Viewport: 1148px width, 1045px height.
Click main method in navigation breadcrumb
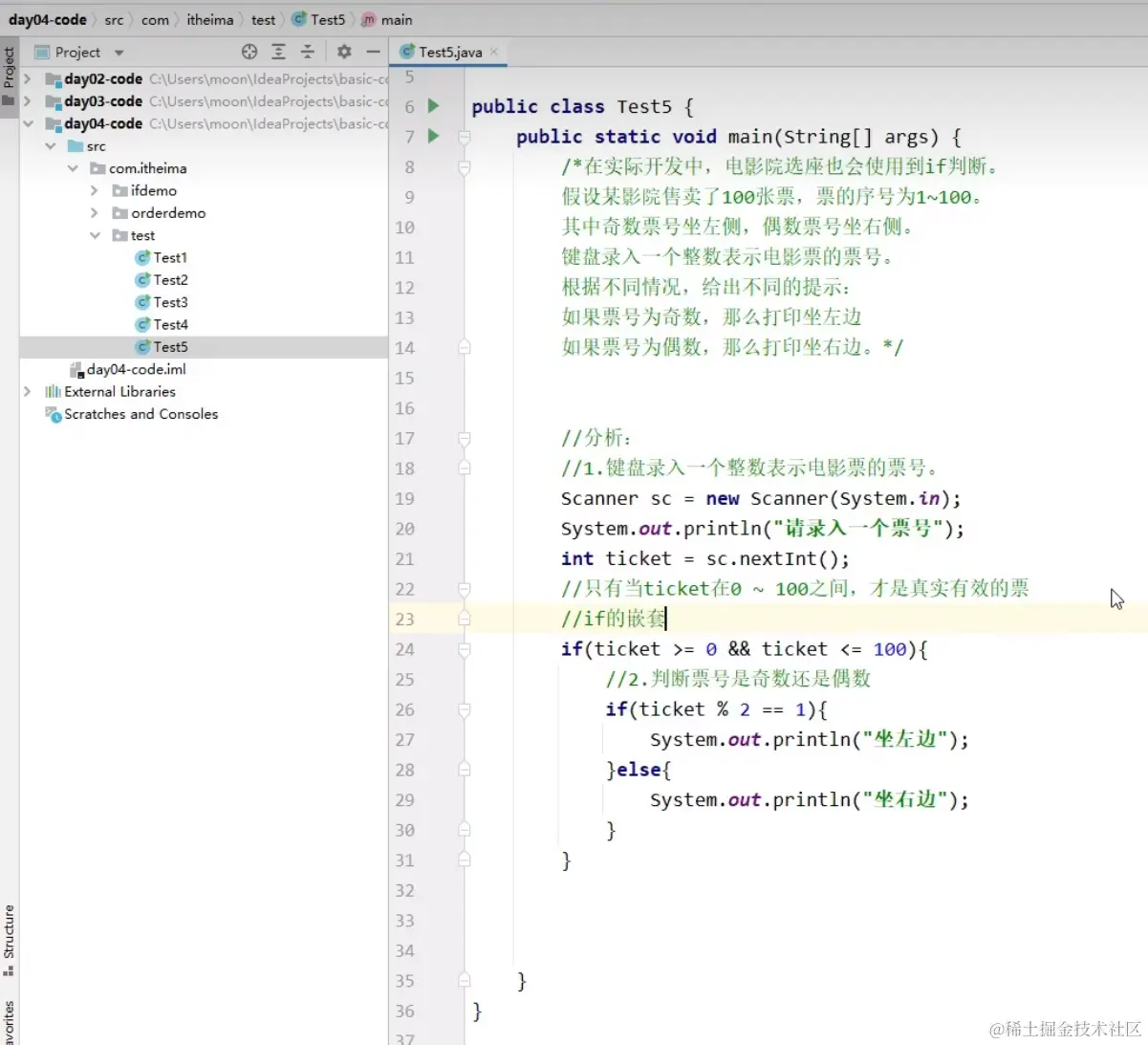pyautogui.click(x=387, y=19)
